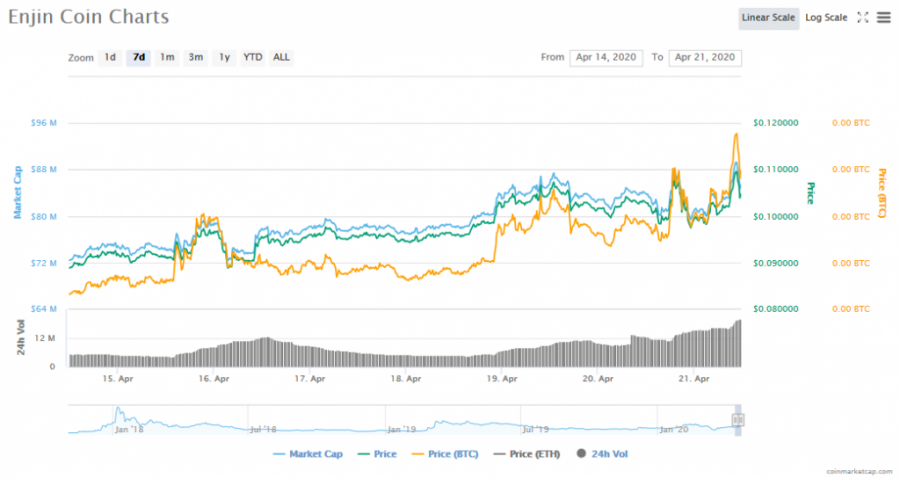900x478 pixels.
Task: Toggle 24h Vol series in legend
Action: [602, 454]
